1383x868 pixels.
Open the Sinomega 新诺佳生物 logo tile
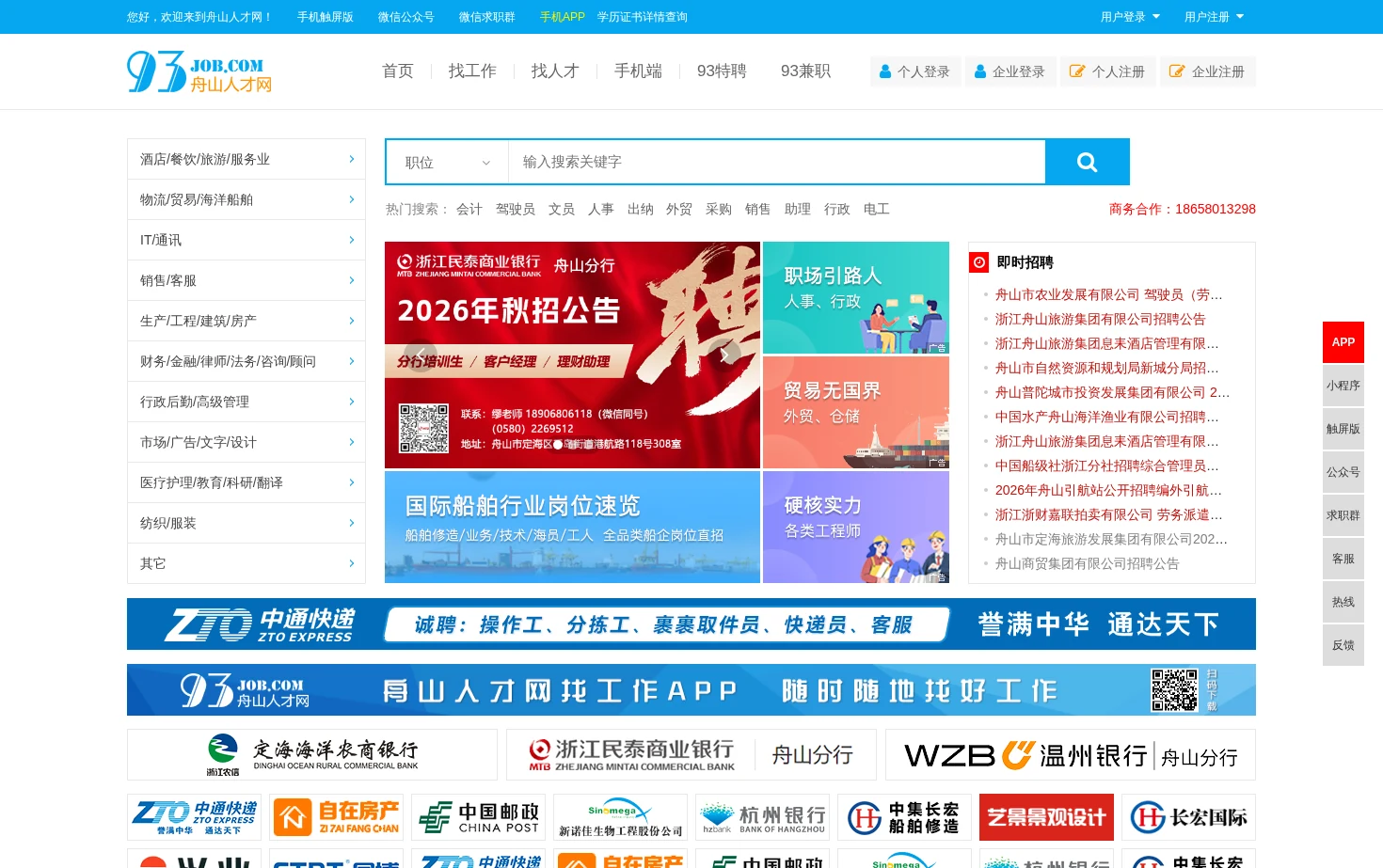point(621,817)
